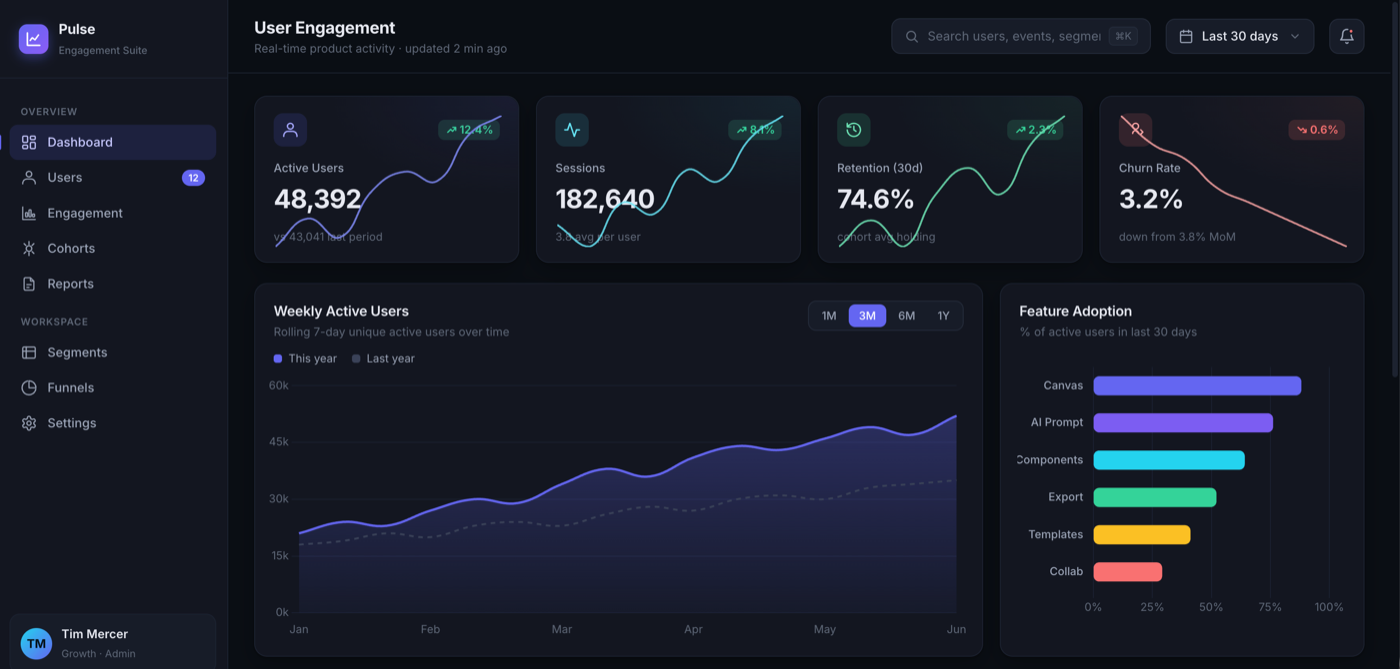Screen dimensions: 1400x669
Task: Click the Collab adoption bar
Action: (1128, 572)
